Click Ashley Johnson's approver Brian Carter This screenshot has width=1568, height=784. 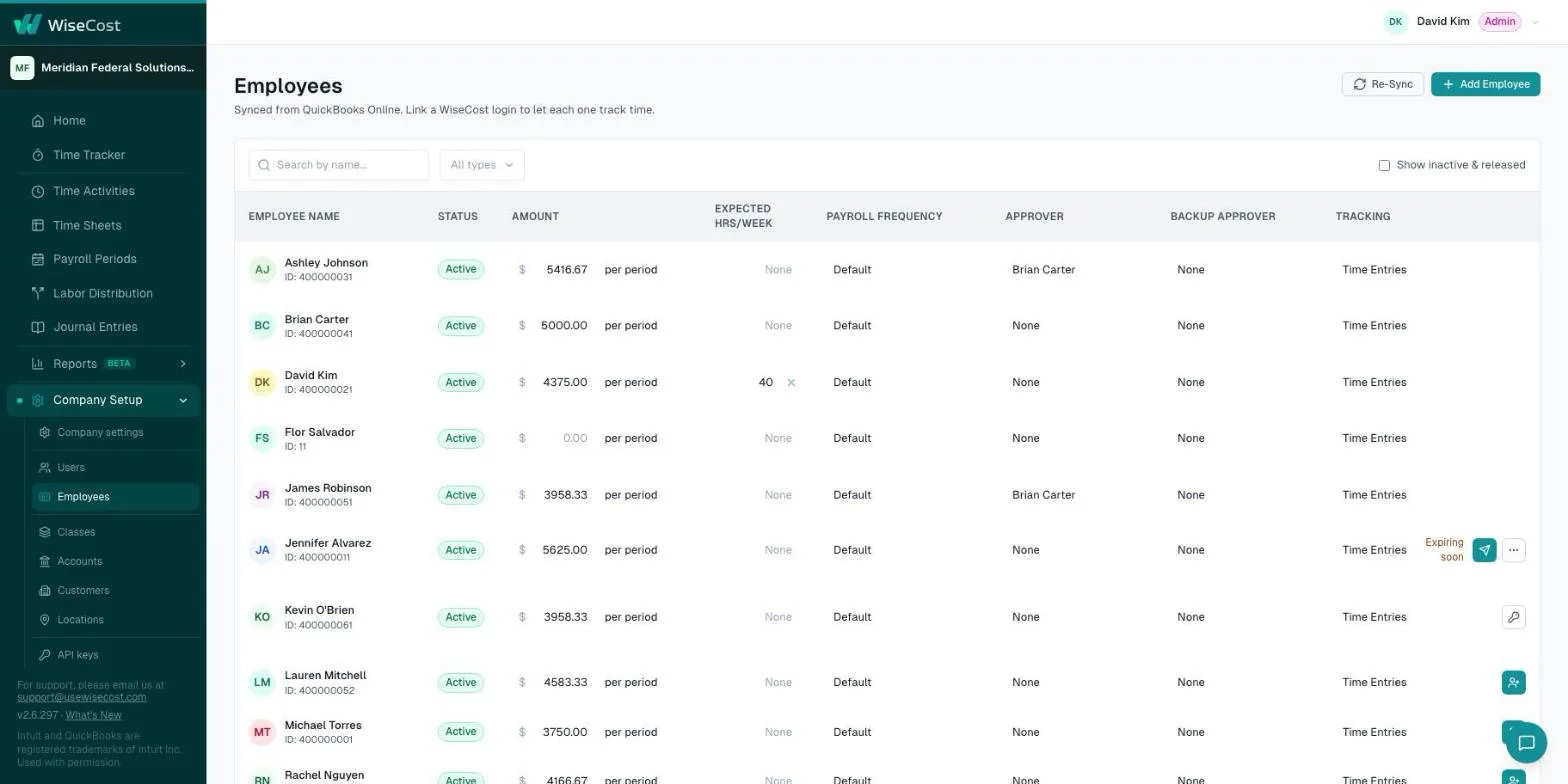[1043, 270]
